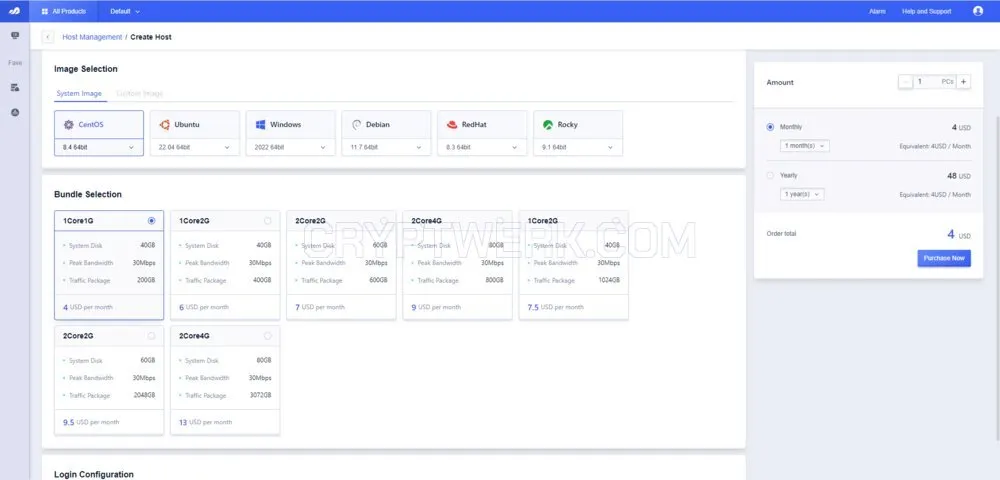The width and height of the screenshot is (1000, 480).
Task: Click the 1024GB traffic package value
Action: click(x=608, y=280)
